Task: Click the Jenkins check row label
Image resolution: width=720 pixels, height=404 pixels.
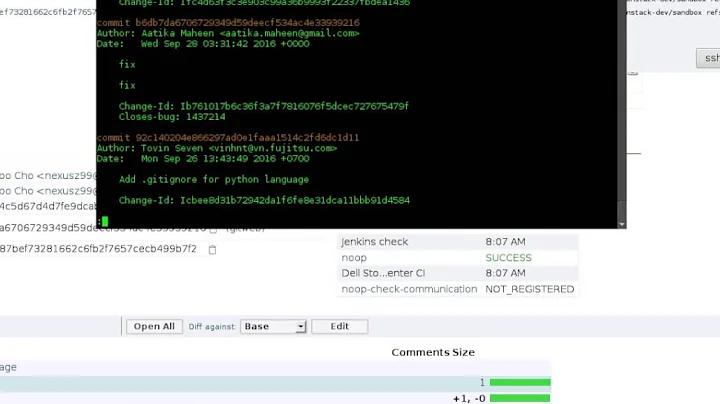Action: [374, 241]
